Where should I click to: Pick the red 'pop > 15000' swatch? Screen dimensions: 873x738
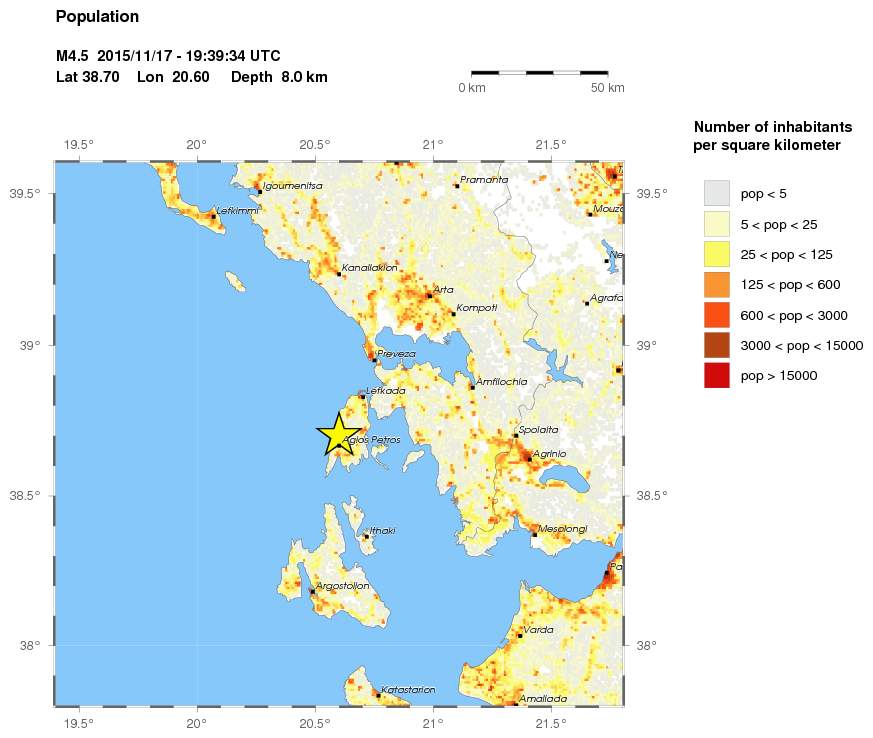[x=716, y=376]
